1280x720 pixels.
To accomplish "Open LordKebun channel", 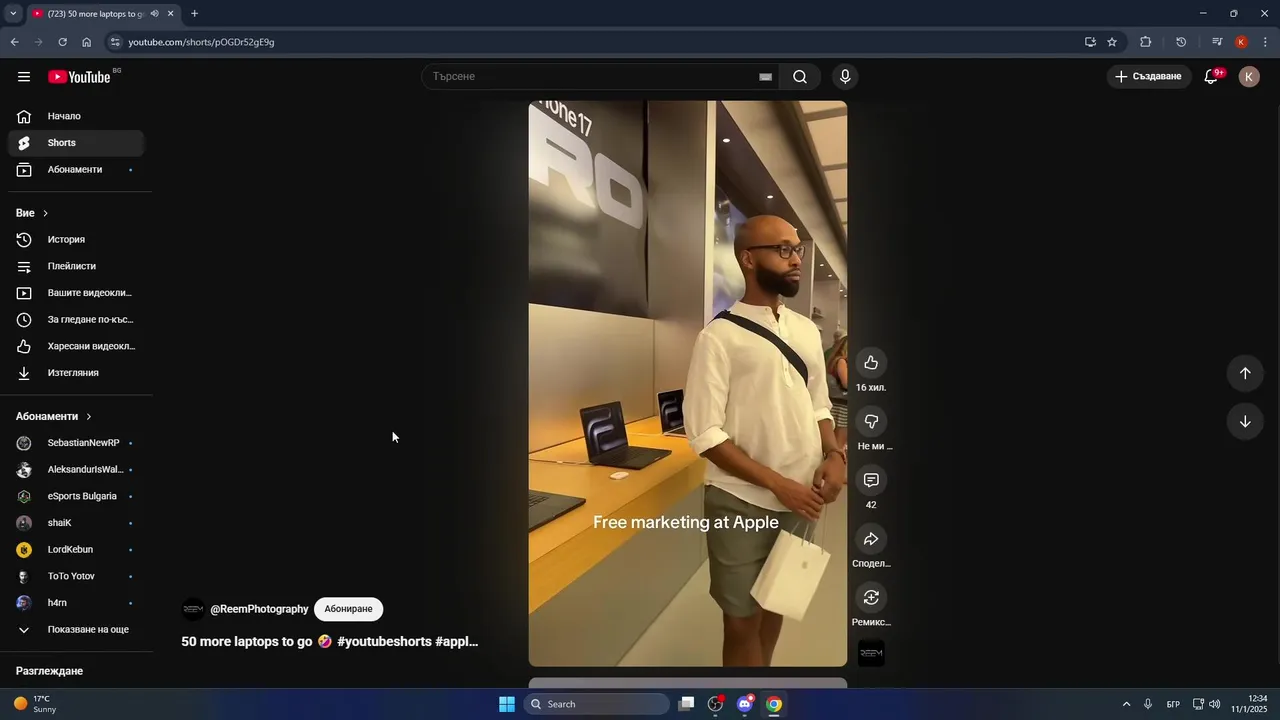I will click(x=76, y=550).
